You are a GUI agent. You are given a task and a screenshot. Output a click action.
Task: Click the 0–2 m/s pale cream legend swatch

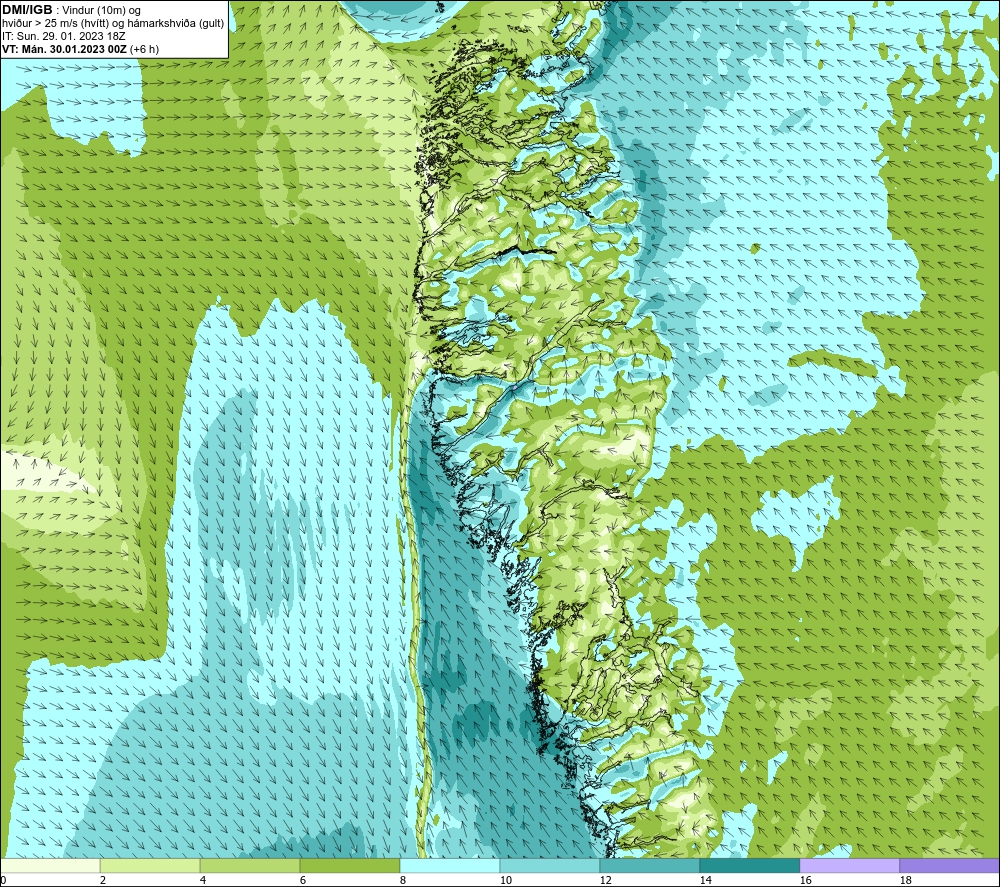pos(50,865)
